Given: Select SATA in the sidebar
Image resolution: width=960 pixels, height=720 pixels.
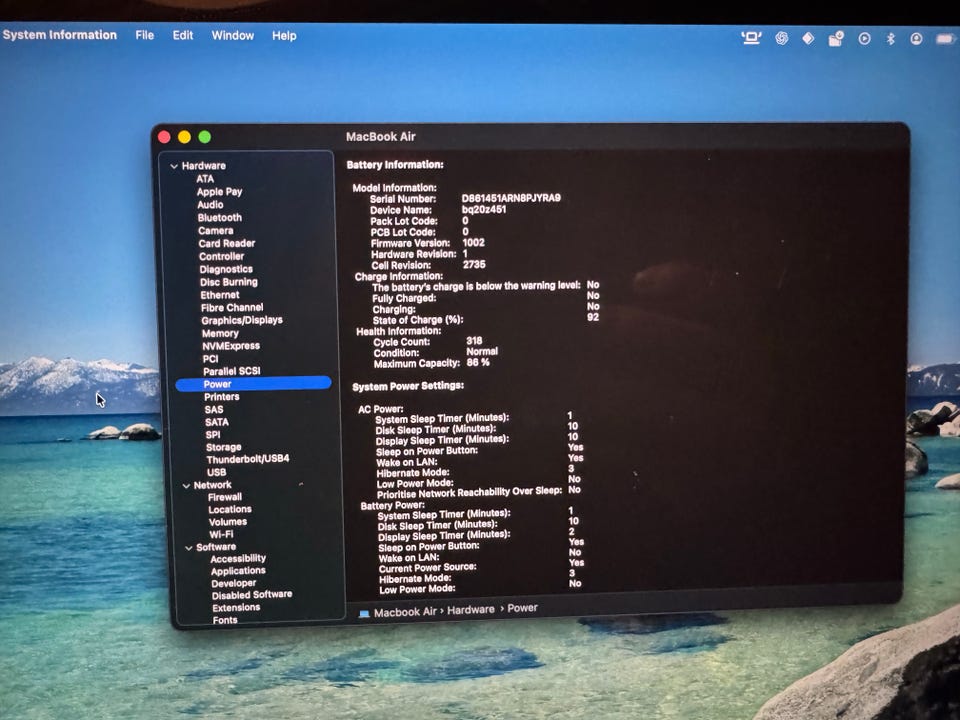Looking at the screenshot, I should click(217, 422).
